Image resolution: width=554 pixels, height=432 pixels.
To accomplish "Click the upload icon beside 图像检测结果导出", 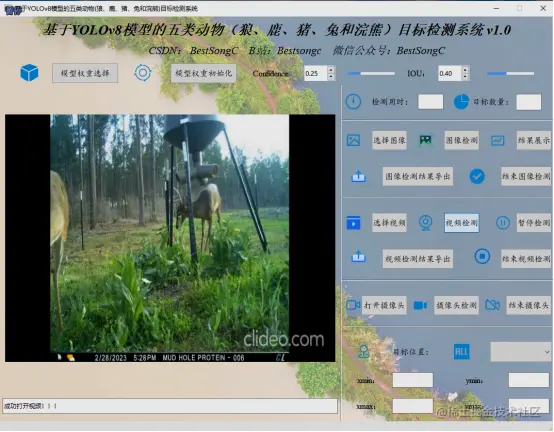I will click(x=358, y=176).
